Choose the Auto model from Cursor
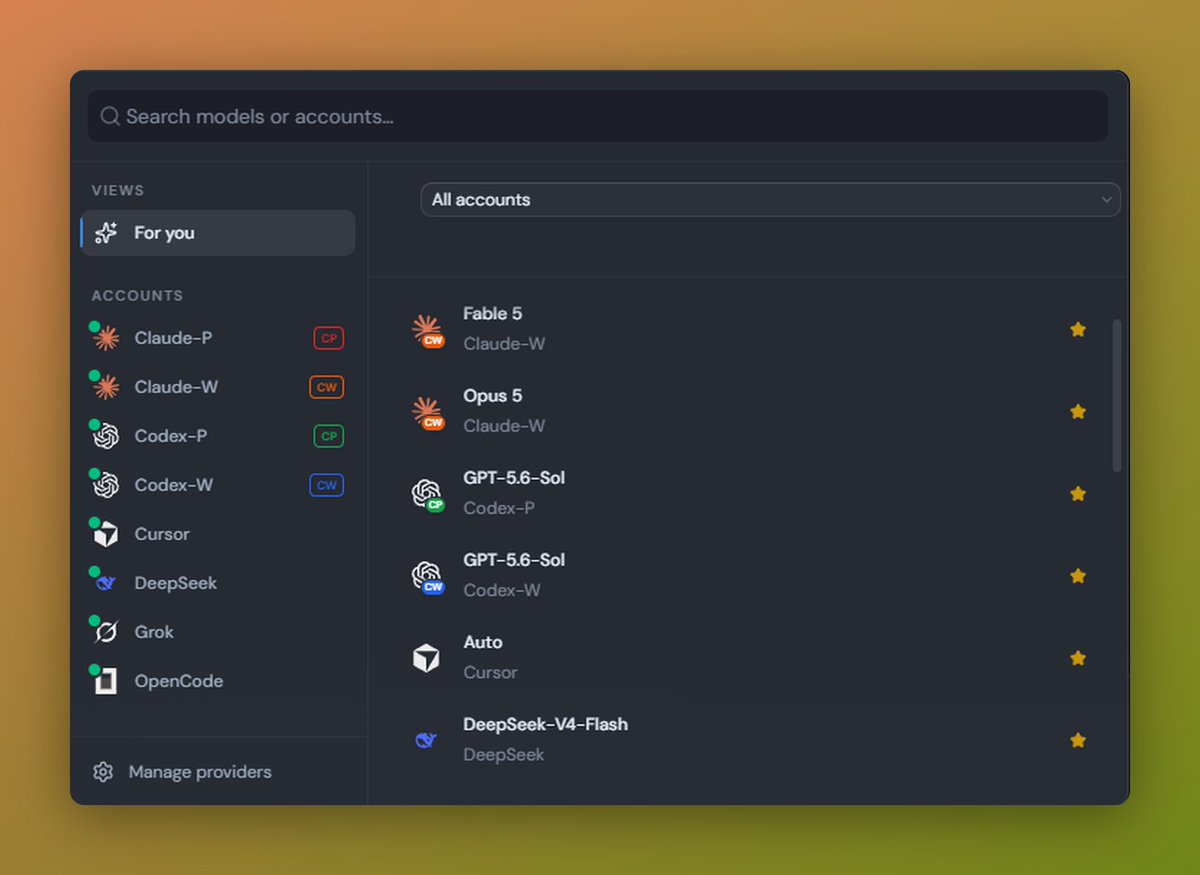 pyautogui.click(x=748, y=657)
